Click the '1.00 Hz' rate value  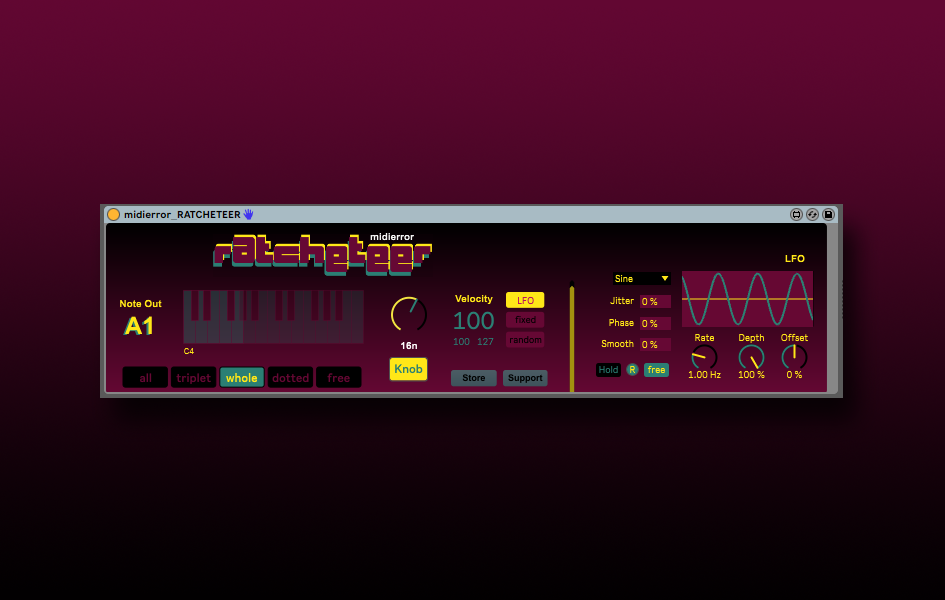(705, 375)
